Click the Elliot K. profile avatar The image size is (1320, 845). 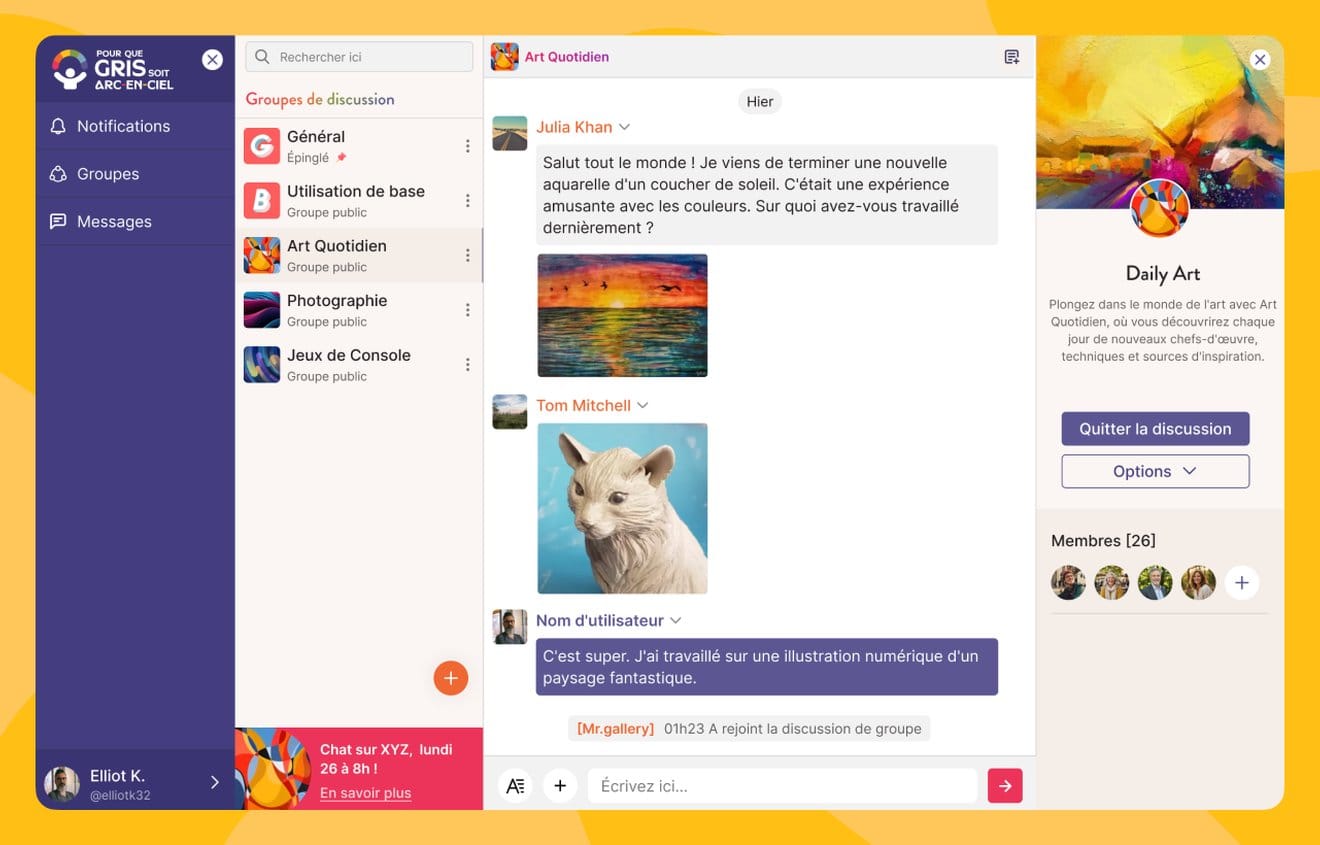[x=62, y=784]
